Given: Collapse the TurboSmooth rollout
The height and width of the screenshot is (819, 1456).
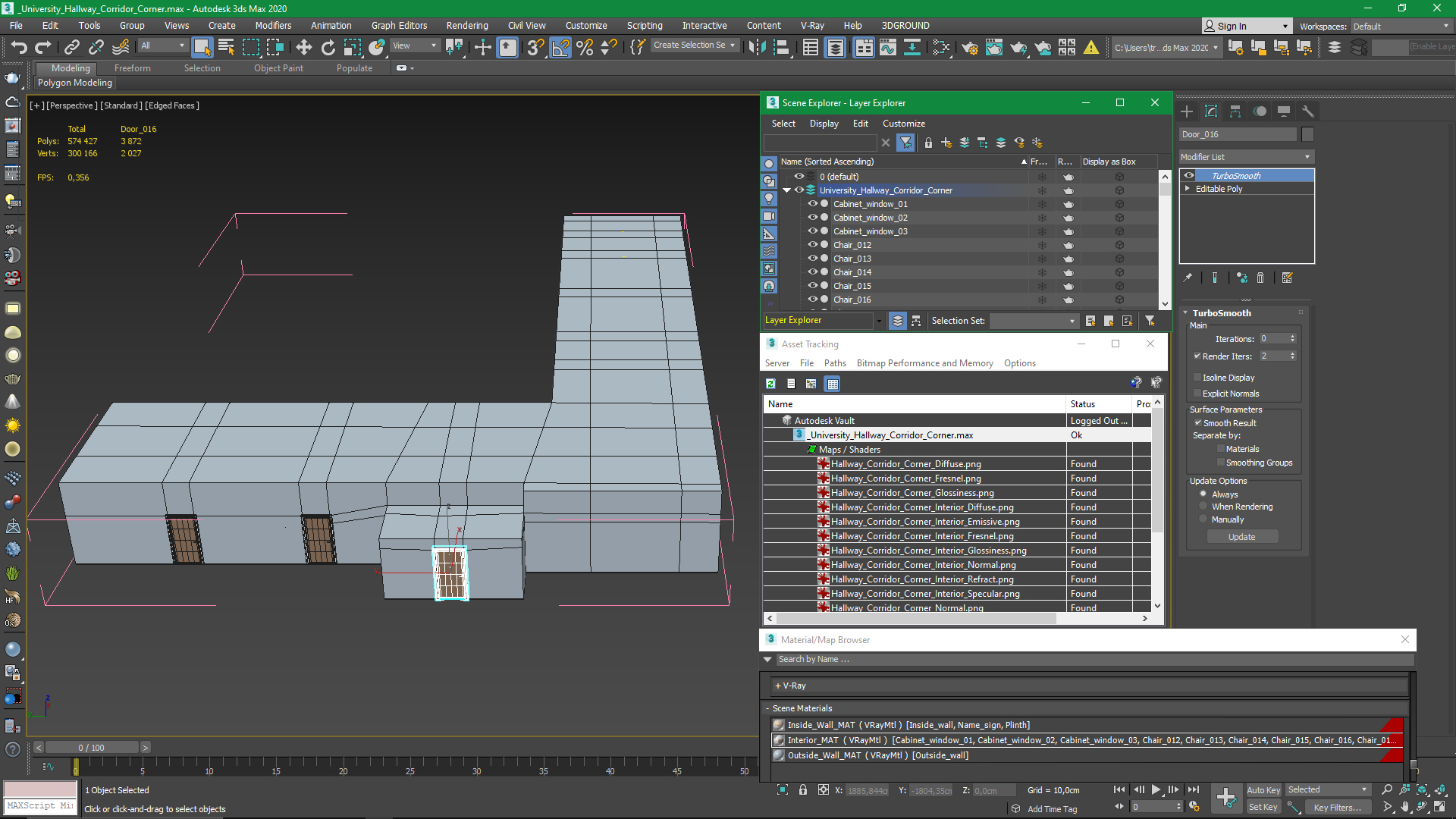Looking at the screenshot, I should (1185, 313).
